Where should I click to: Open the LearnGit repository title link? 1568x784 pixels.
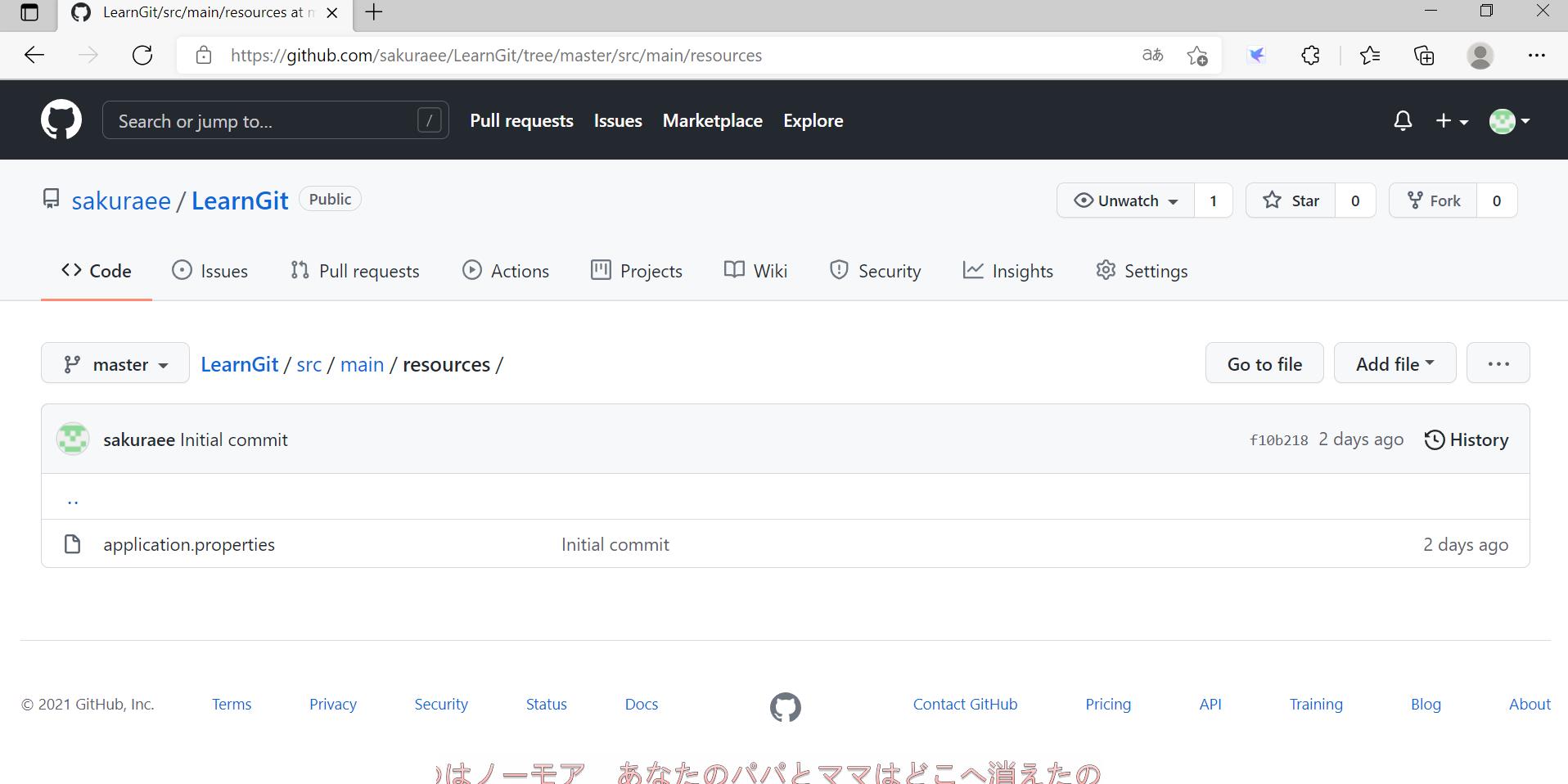coord(240,201)
